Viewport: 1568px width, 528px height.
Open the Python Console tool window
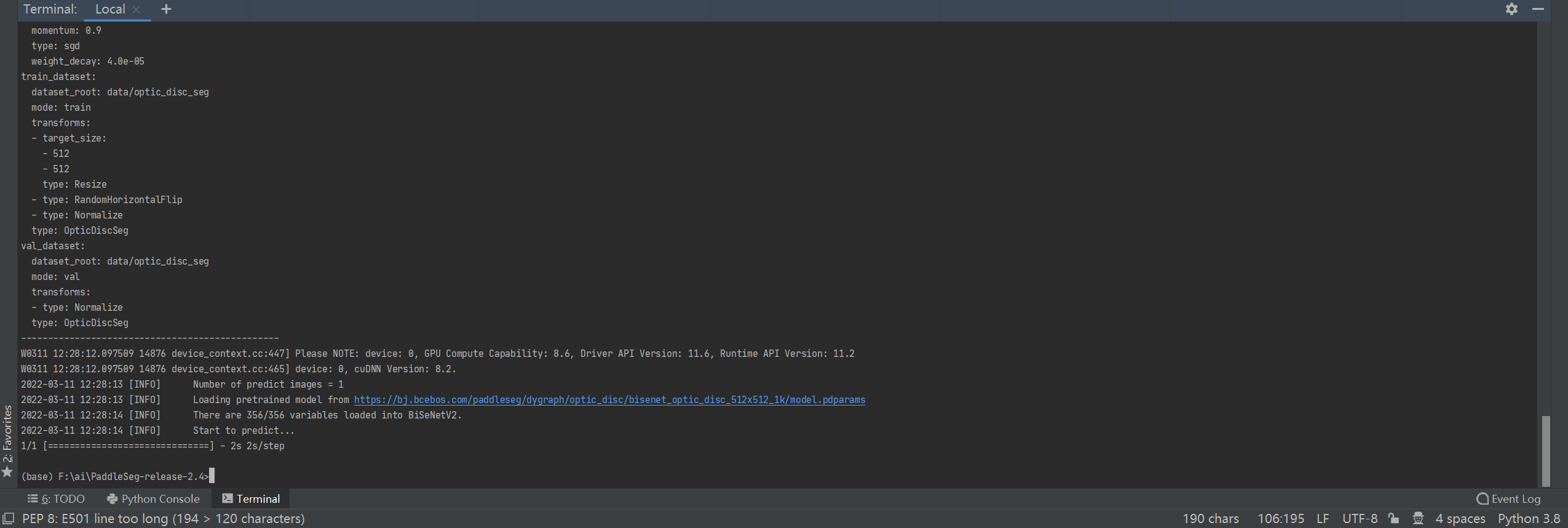tap(153, 499)
